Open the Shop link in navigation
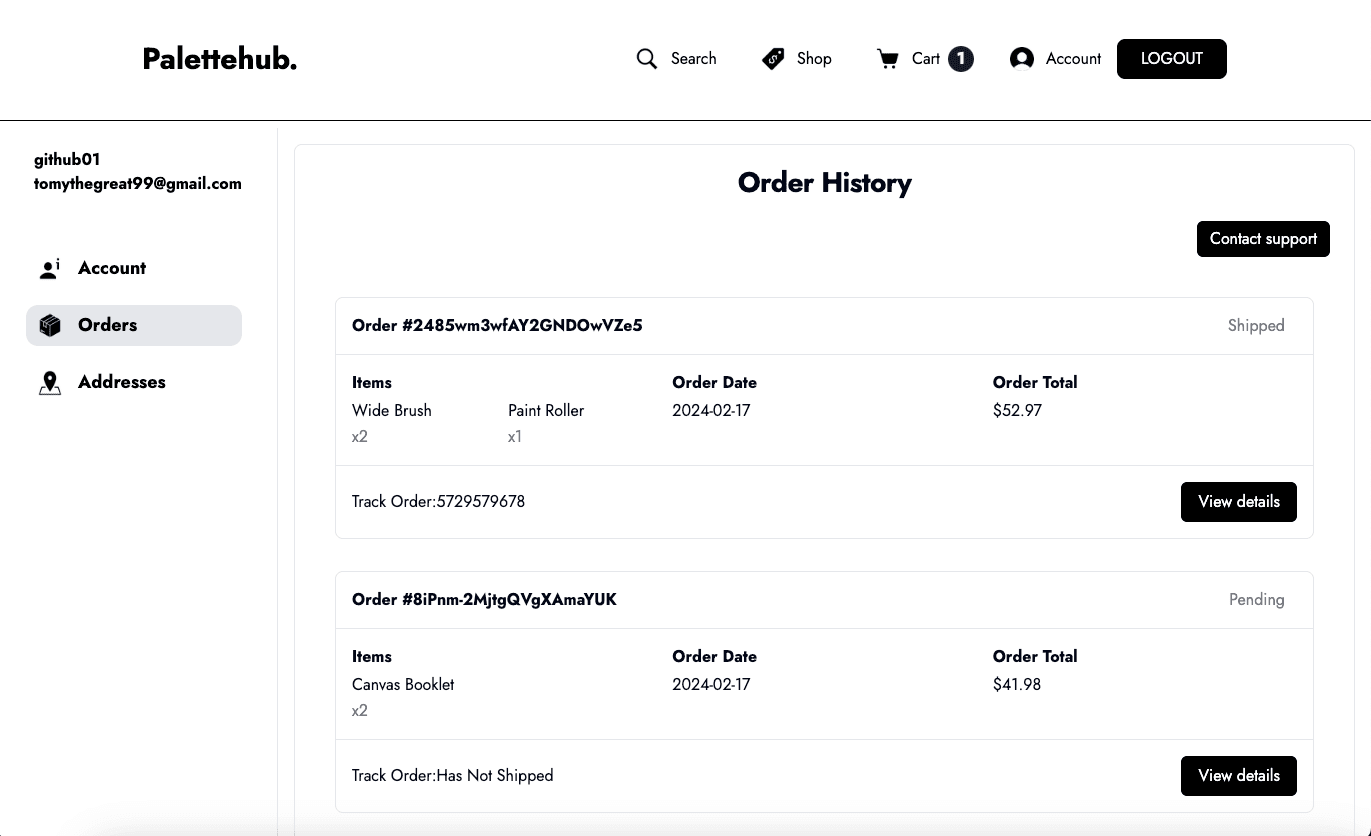This screenshot has width=1371, height=836. coord(814,59)
